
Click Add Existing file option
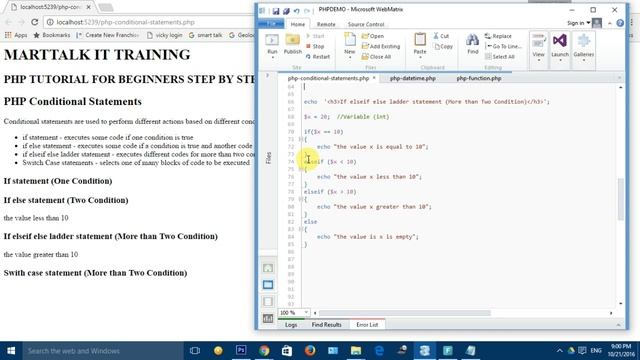381,47
